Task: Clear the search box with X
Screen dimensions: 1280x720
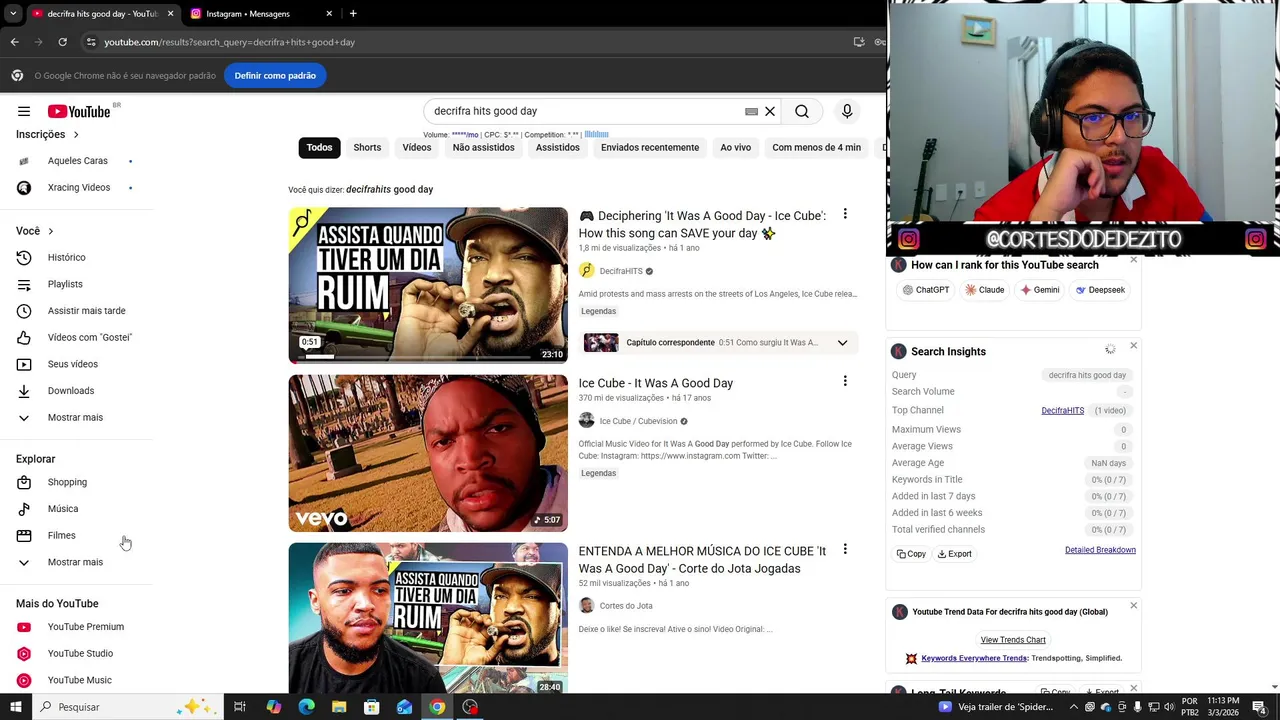Action: [770, 111]
